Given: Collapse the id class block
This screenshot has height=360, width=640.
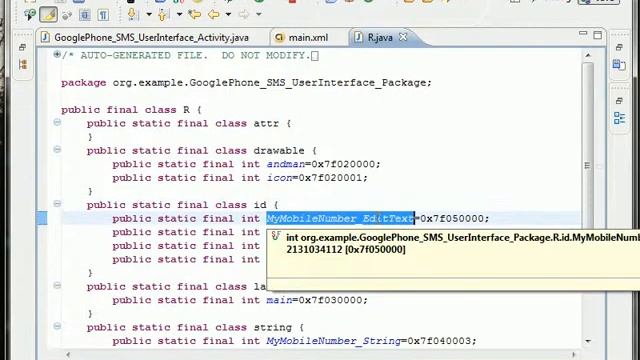Looking at the screenshot, I should (x=57, y=204).
